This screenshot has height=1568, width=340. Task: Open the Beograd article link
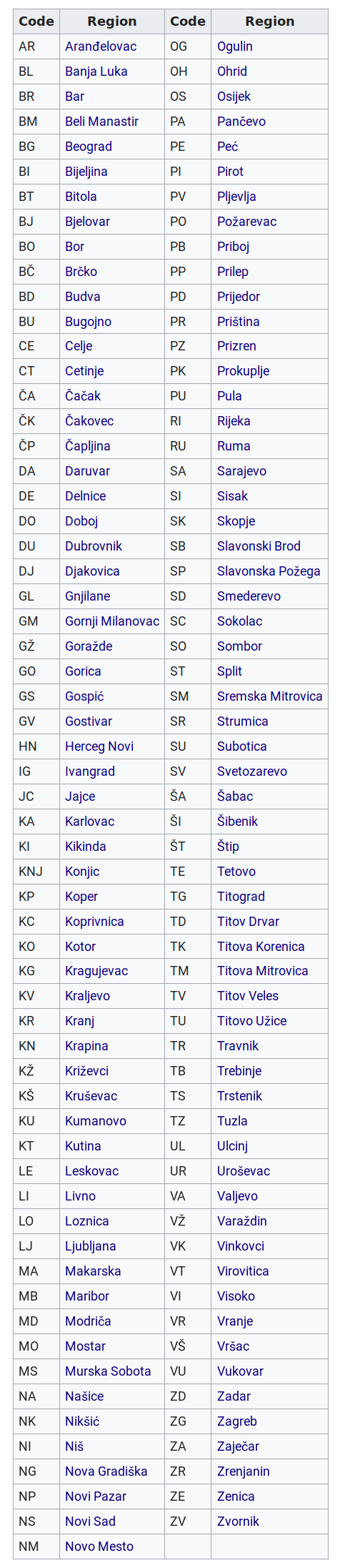pos(89,147)
